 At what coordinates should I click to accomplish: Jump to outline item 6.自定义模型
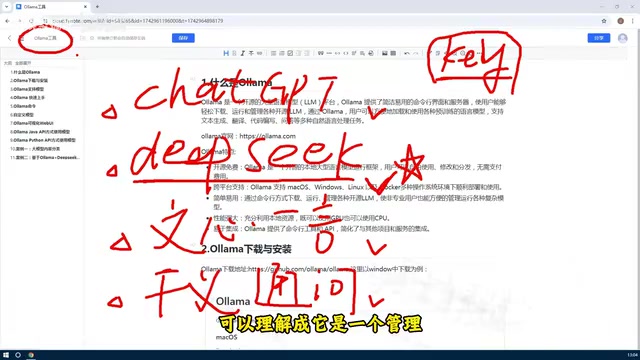point(22,115)
